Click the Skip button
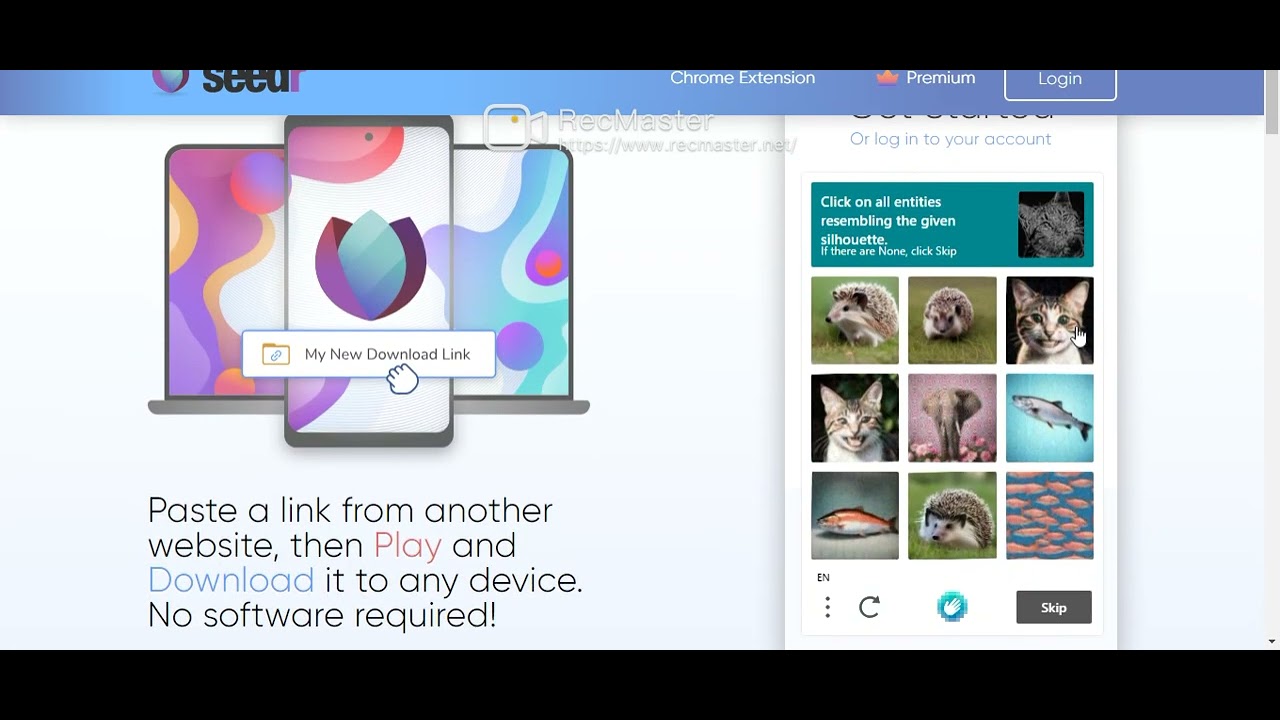The width and height of the screenshot is (1280, 720). (x=1054, y=607)
